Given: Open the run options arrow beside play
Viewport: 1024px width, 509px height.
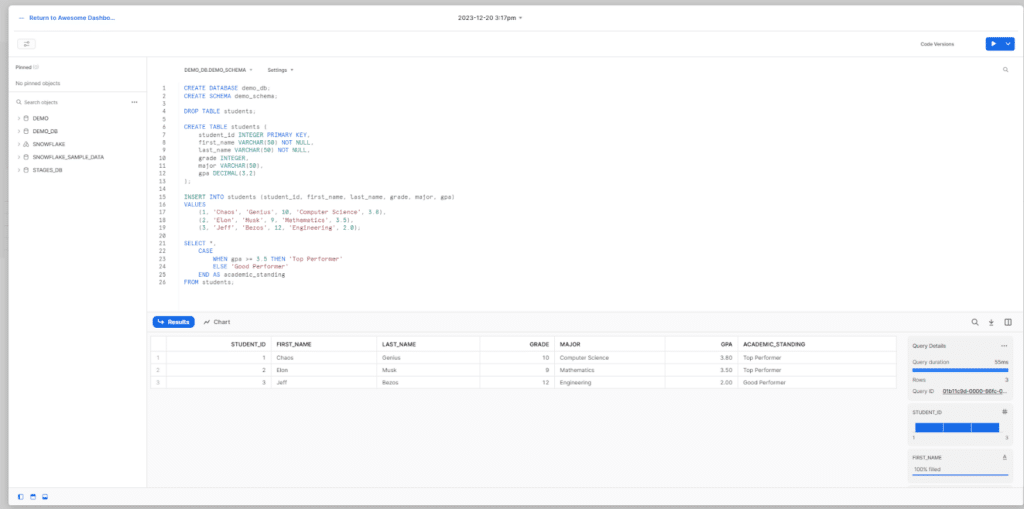Looking at the screenshot, I should point(1008,44).
